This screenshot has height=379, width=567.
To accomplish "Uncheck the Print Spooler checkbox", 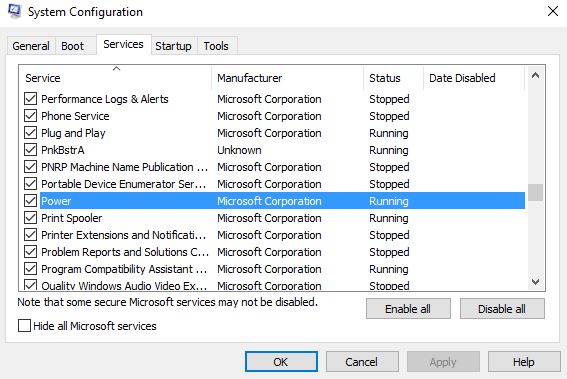I will pyautogui.click(x=30, y=218).
